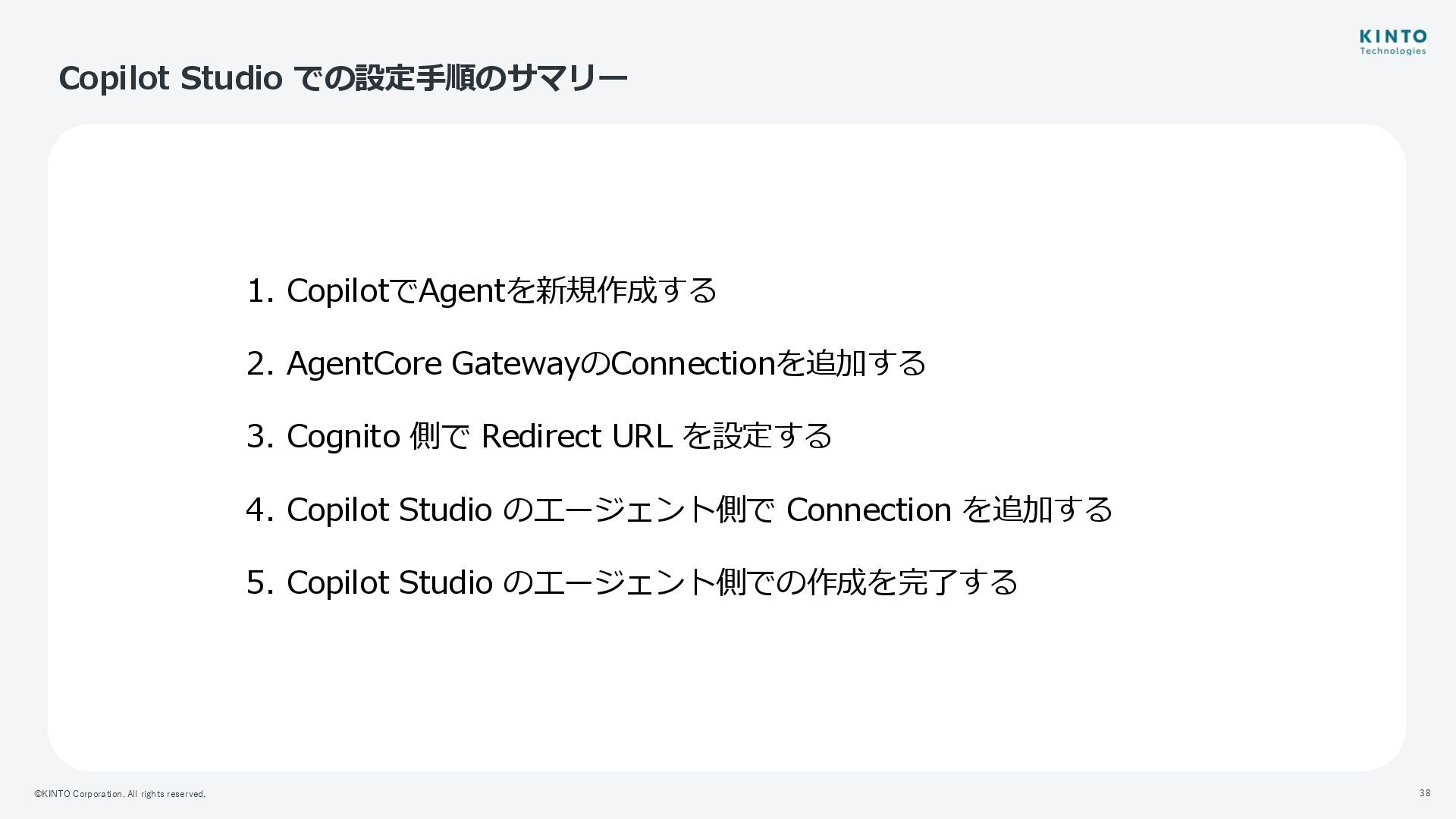1456x819 pixels.
Task: Click the slide title about Copilot Studio
Action: click(x=343, y=78)
